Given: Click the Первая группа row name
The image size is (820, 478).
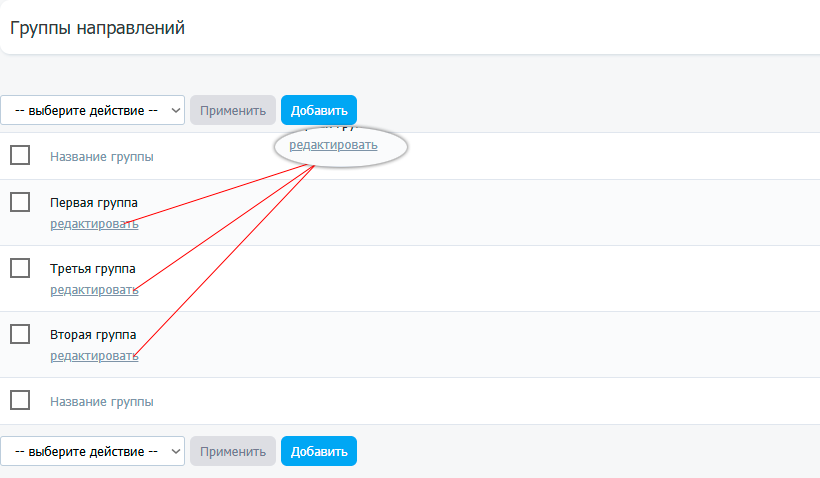Looking at the screenshot, I should pos(94,203).
